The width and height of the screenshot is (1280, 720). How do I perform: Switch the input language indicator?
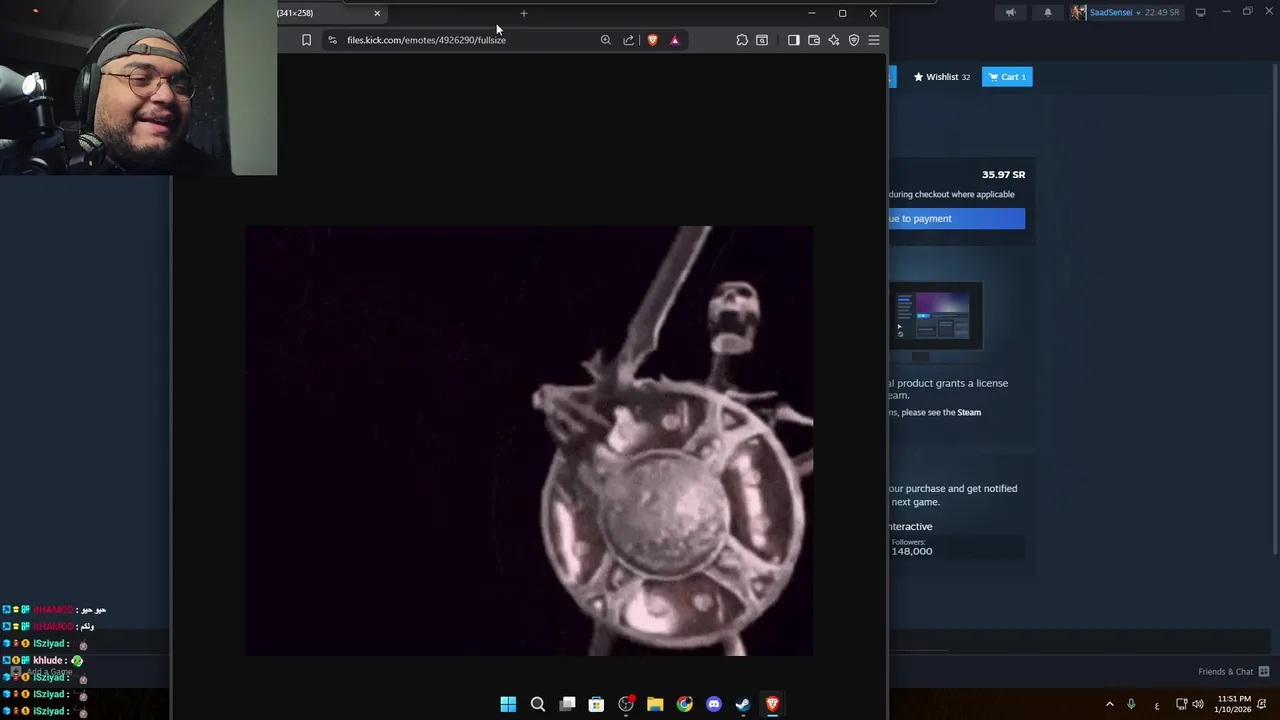(1157, 705)
